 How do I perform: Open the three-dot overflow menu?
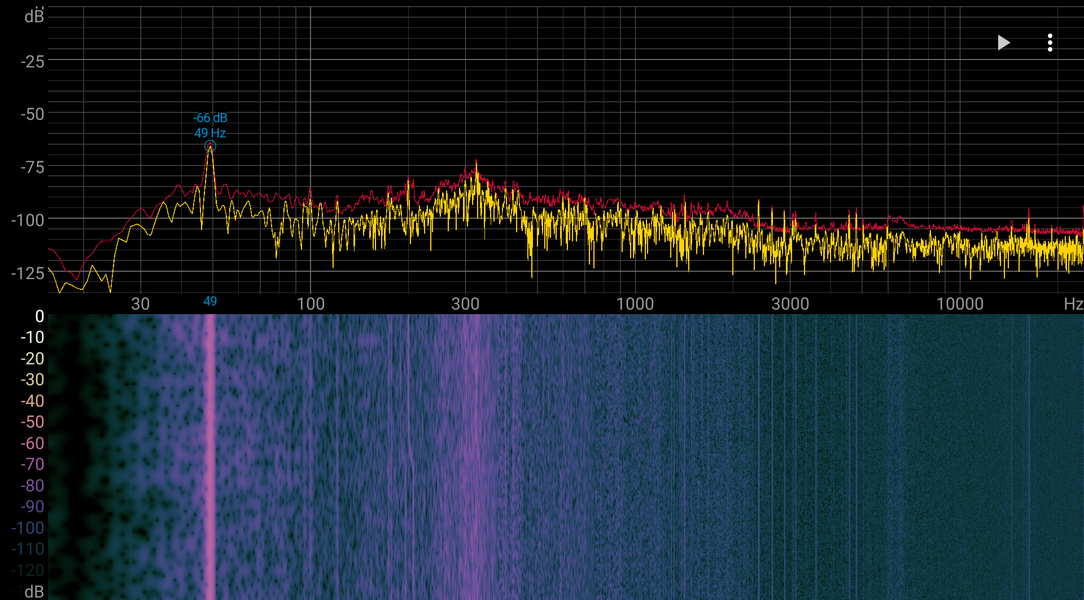[x=1049, y=43]
